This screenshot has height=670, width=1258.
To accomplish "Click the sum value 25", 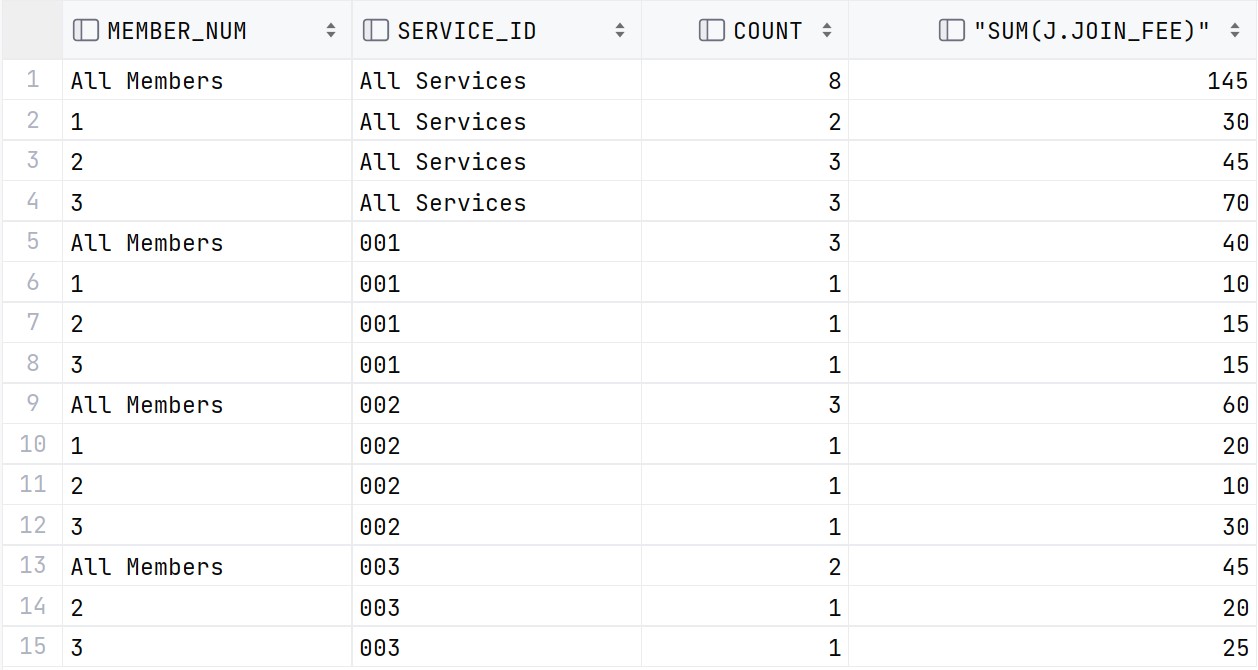I will click(1053, 647).
